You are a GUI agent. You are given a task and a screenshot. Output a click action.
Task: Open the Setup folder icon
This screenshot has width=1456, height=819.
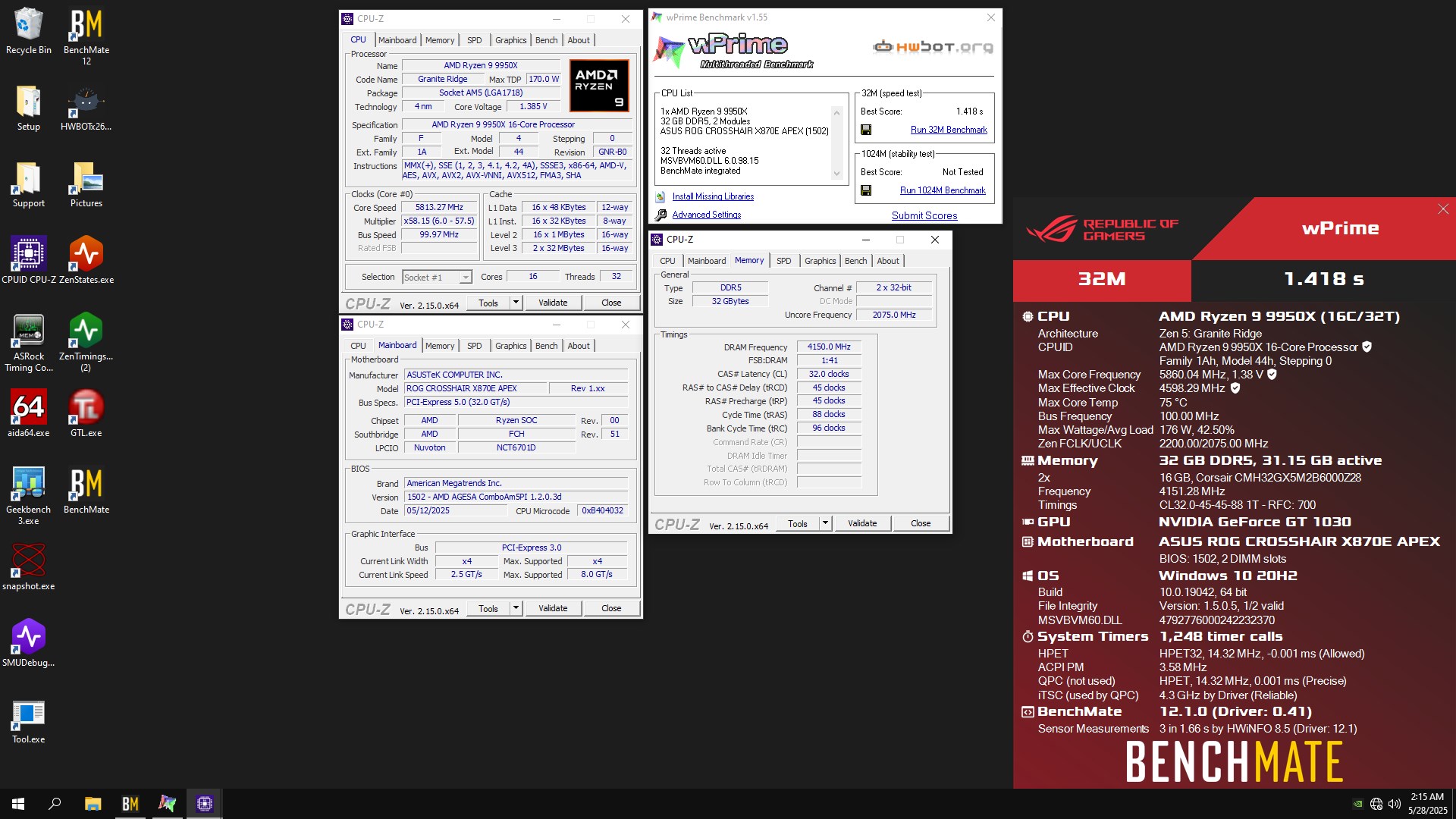(x=29, y=107)
